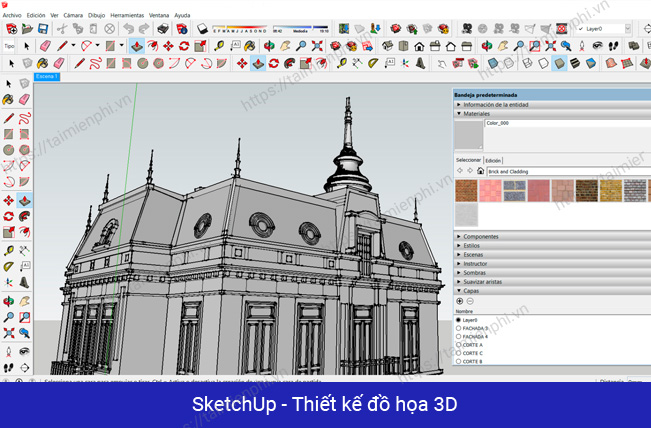Select the Zoom Window tool in left palette
The image size is (651, 428).
tap(24, 317)
